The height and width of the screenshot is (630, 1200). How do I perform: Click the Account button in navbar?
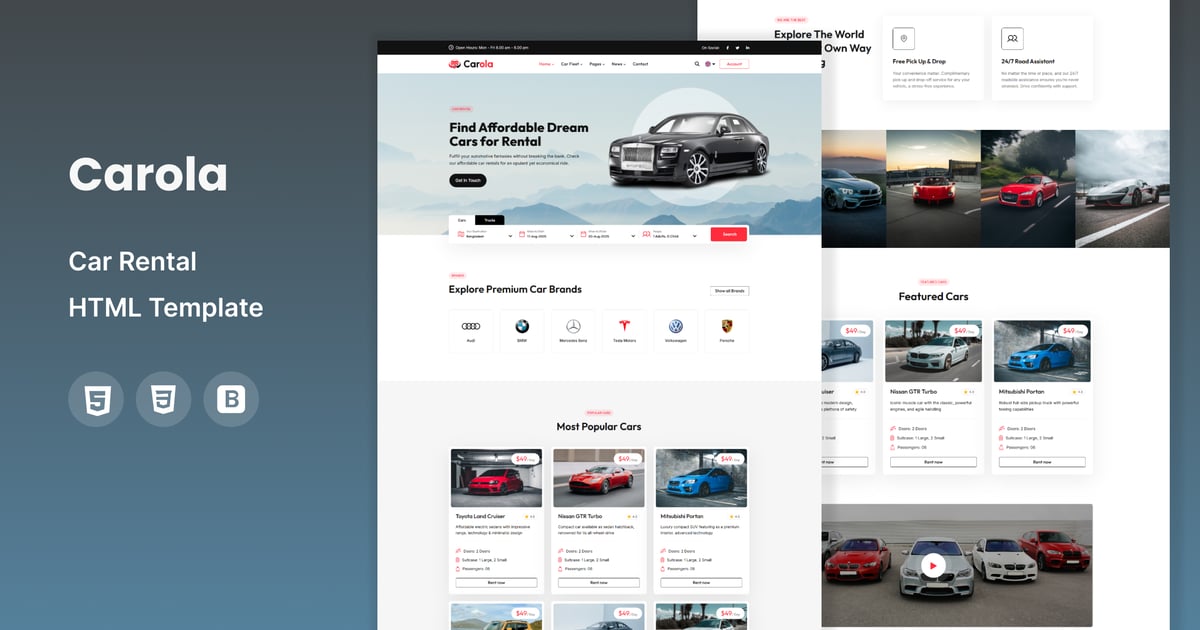(x=734, y=64)
